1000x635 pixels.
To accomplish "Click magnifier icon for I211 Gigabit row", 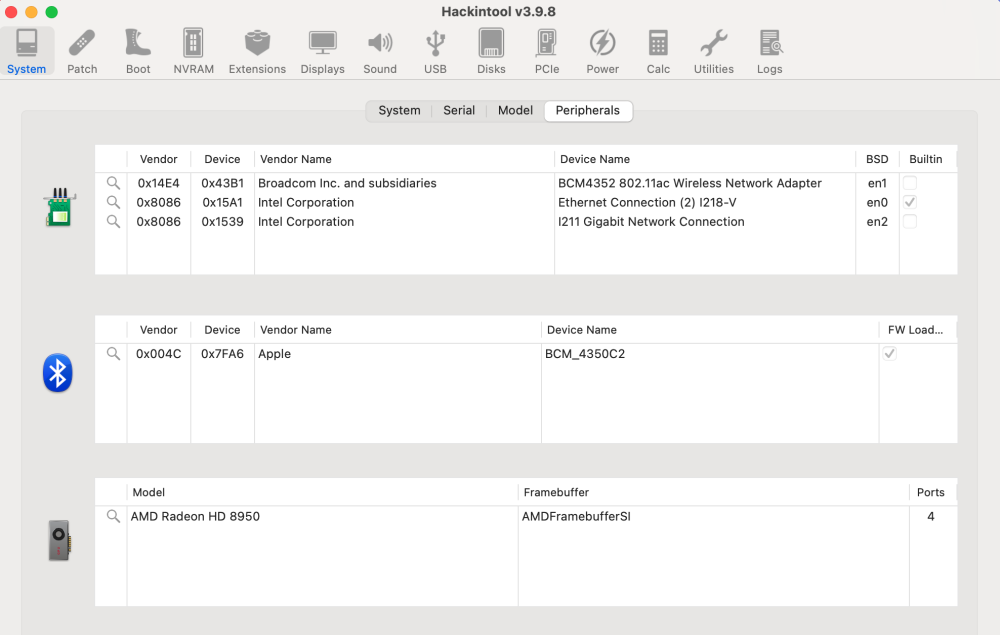I will tap(113, 221).
